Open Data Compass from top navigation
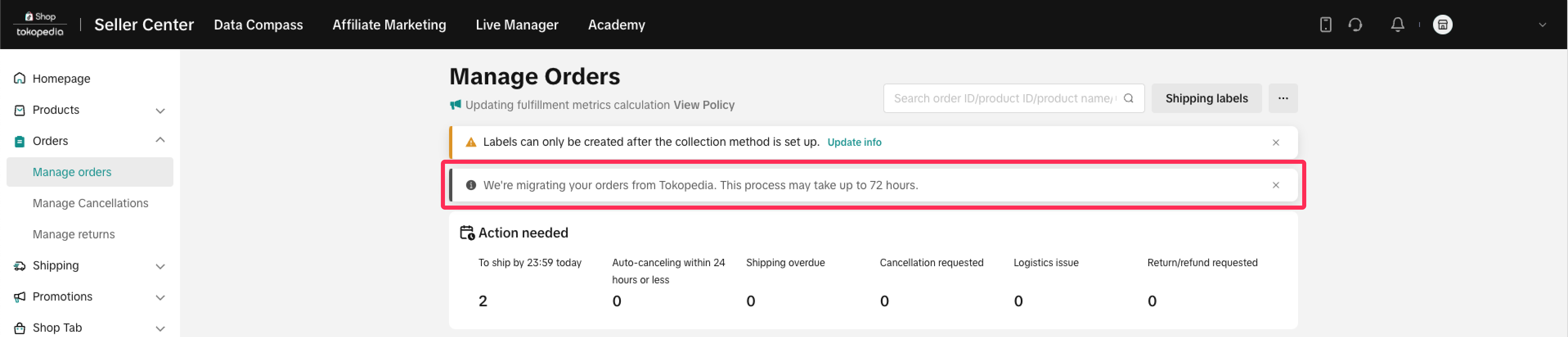The height and width of the screenshot is (337, 1568). [x=258, y=25]
